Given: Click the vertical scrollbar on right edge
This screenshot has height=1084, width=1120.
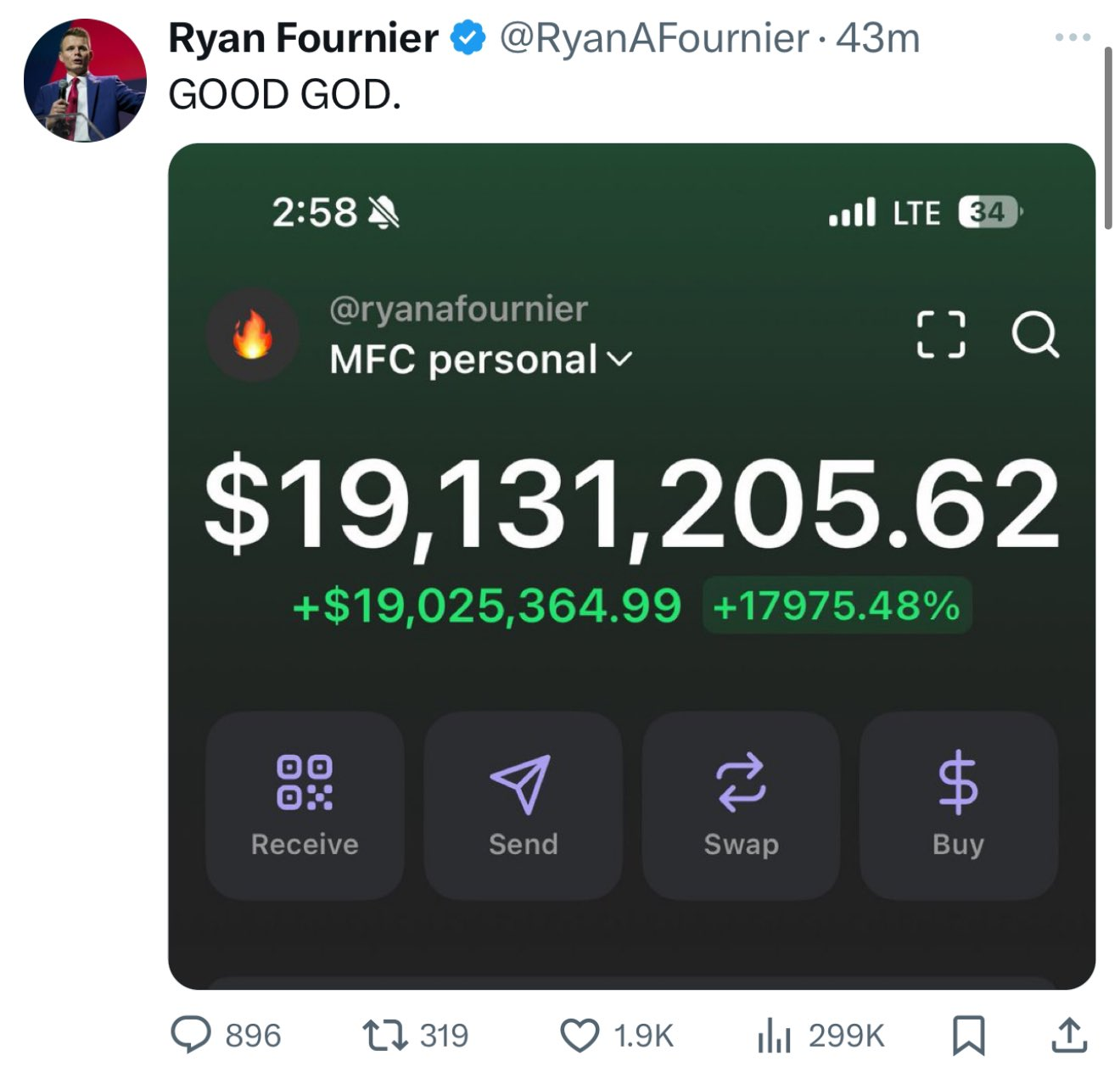Looking at the screenshot, I should [x=1108, y=138].
